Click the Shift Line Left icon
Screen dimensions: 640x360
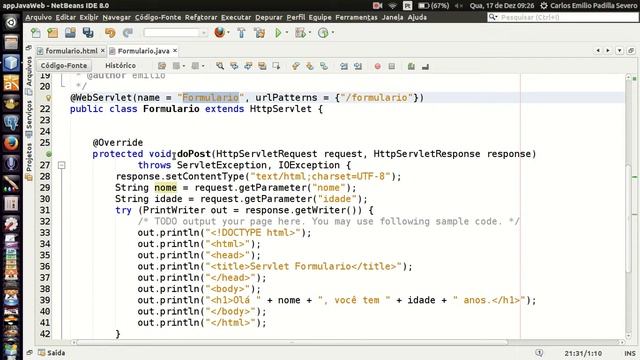(x=344, y=66)
